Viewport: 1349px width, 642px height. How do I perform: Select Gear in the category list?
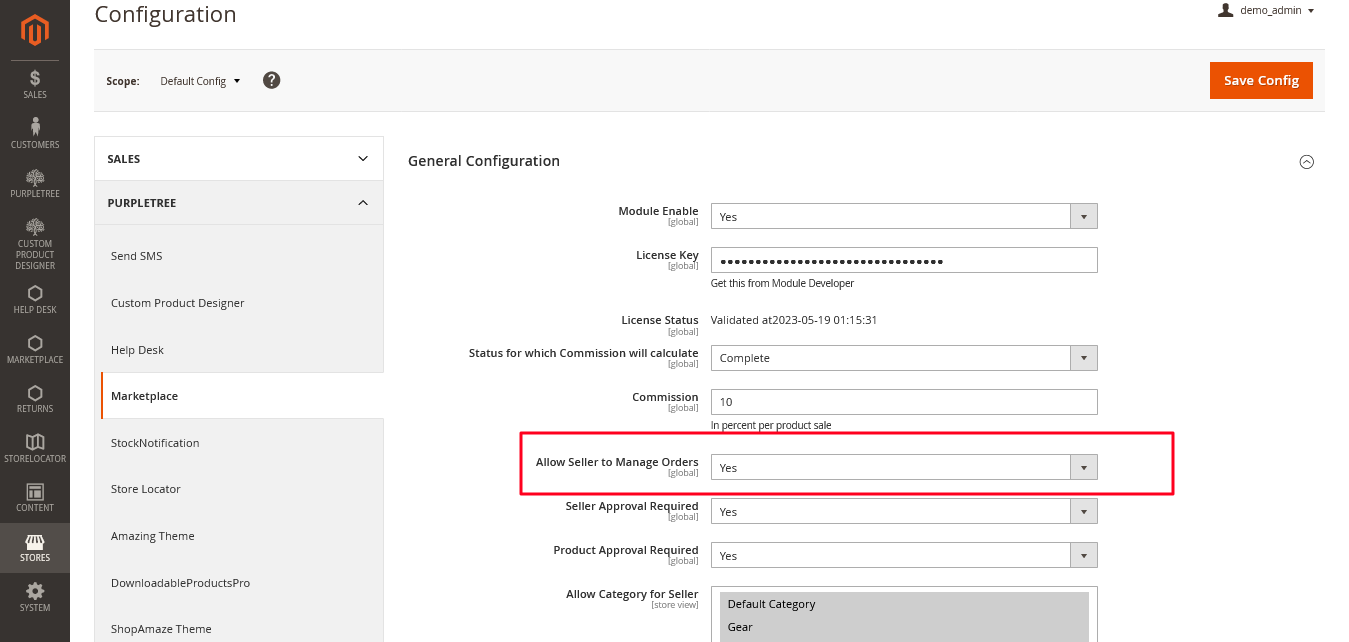pyautogui.click(x=904, y=627)
